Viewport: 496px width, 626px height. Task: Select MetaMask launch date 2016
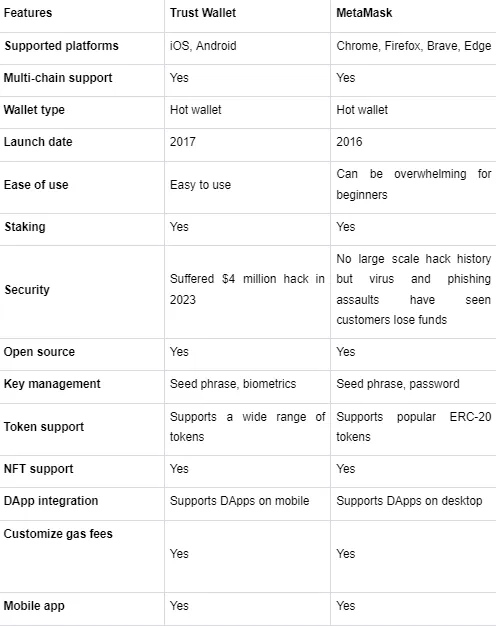[349, 142]
